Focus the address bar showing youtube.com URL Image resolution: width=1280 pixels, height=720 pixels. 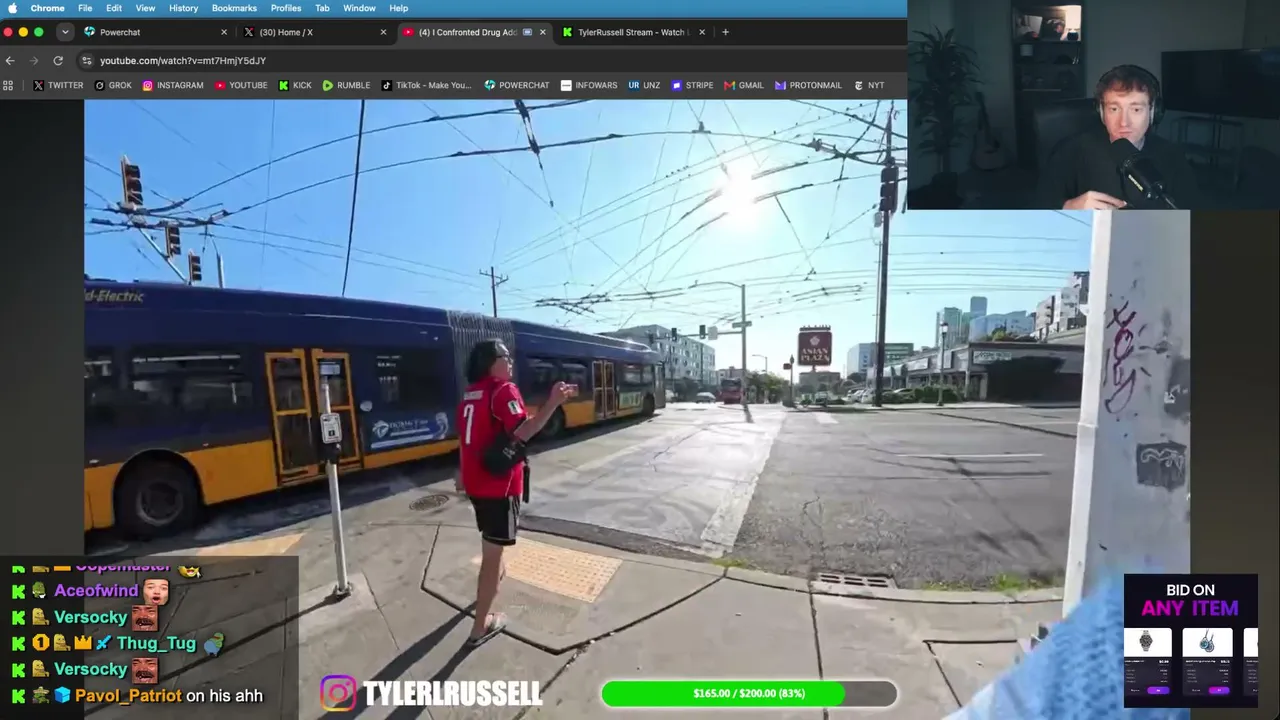(490, 60)
